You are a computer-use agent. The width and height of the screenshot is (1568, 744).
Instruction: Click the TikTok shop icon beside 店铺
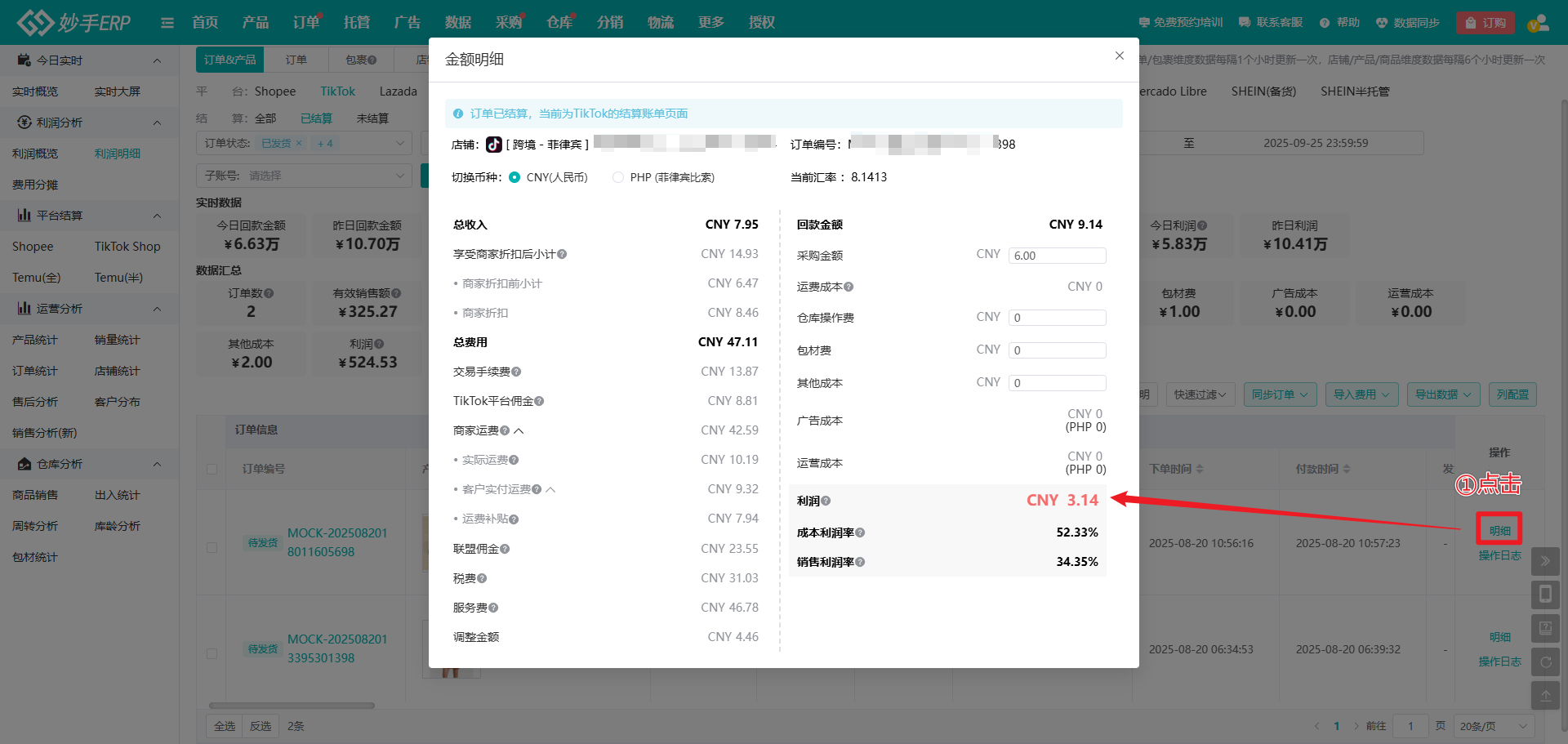[494, 145]
